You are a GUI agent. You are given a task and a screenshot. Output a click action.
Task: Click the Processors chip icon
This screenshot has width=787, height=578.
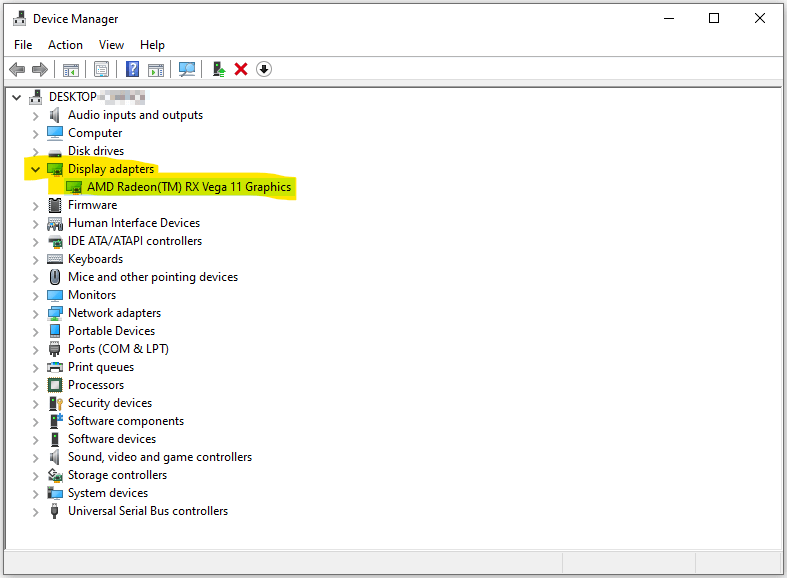click(x=55, y=385)
